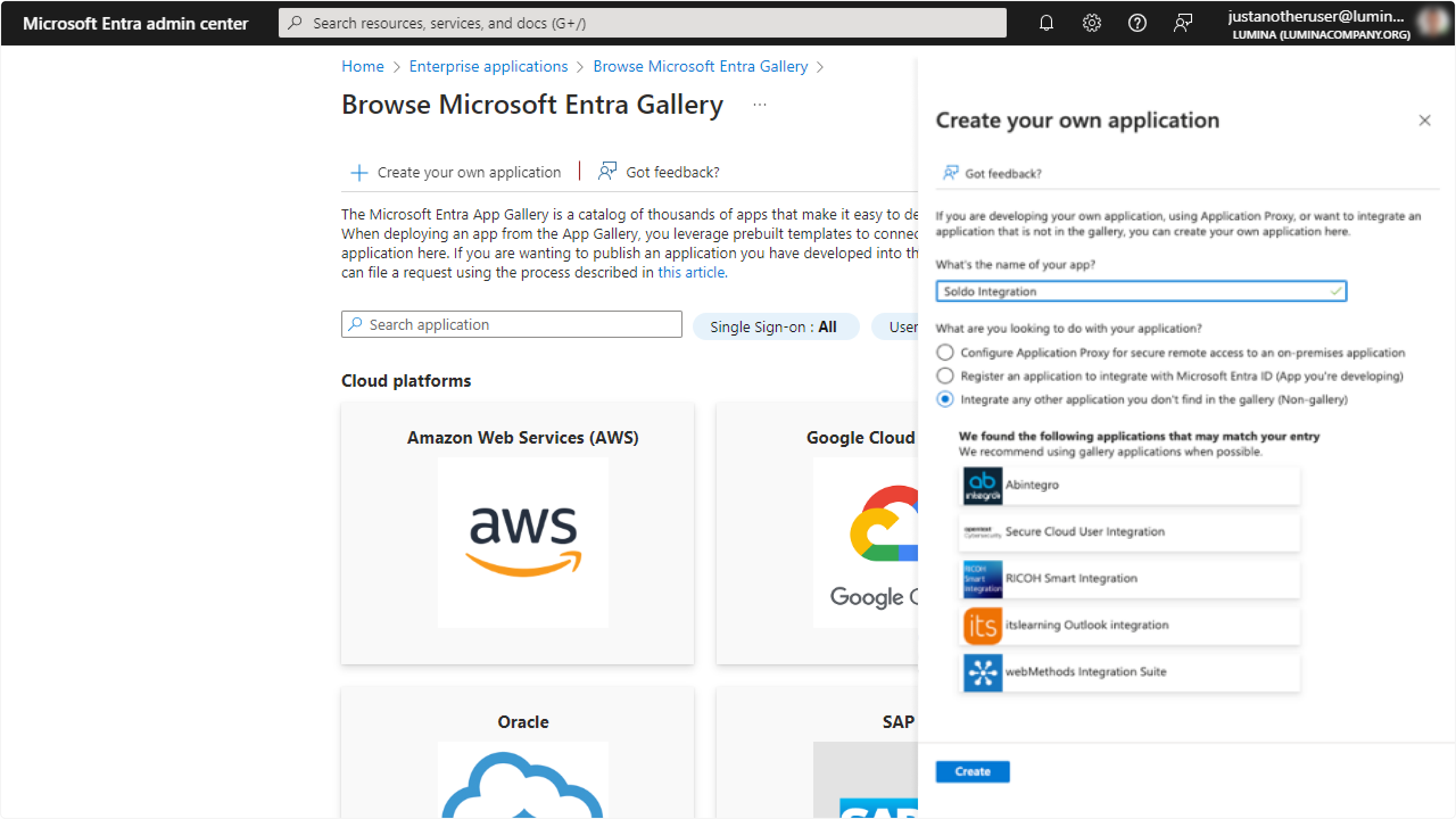Open the Google Cloud card title

861,437
